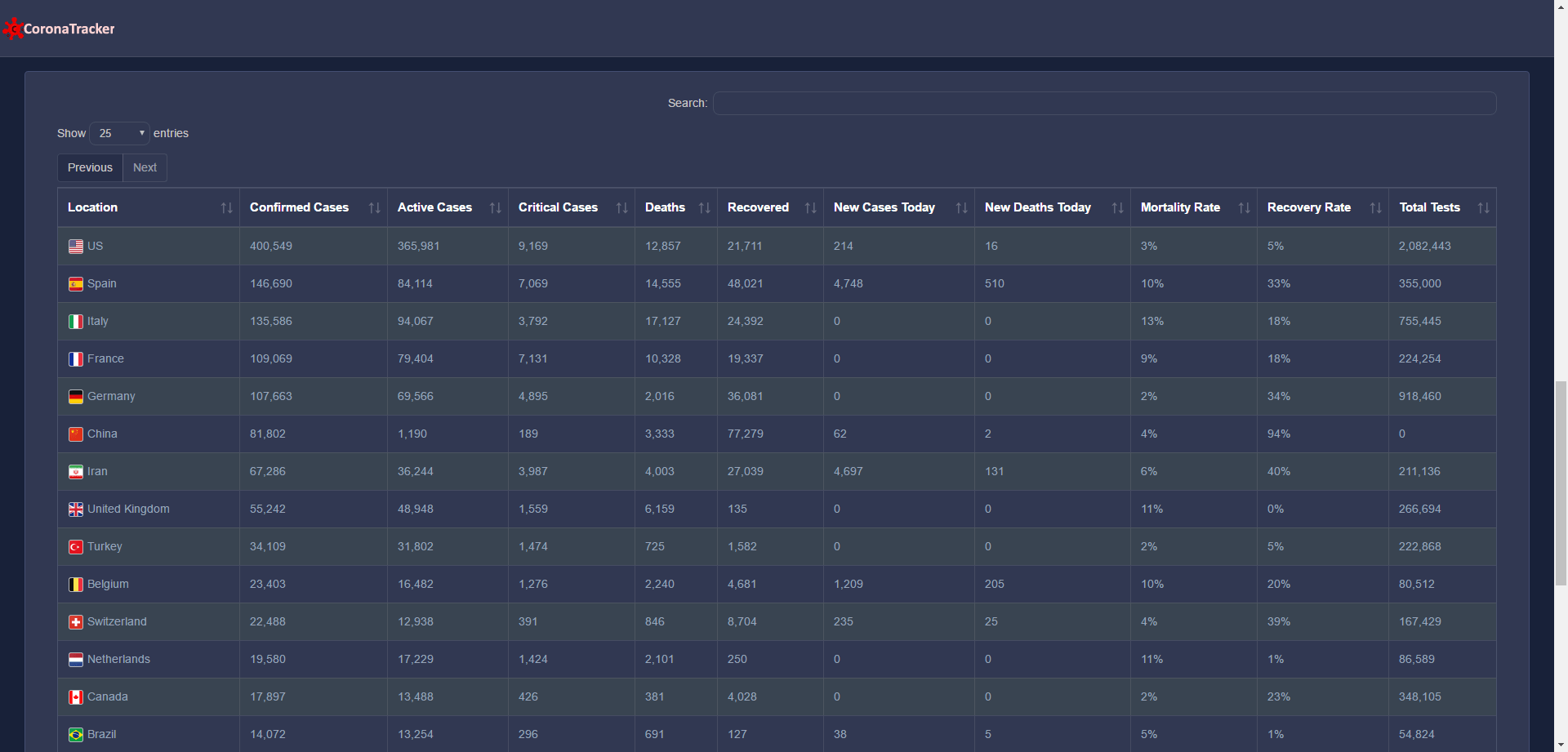Click the Switzerland flag icon
1568x752 pixels.
[76, 622]
